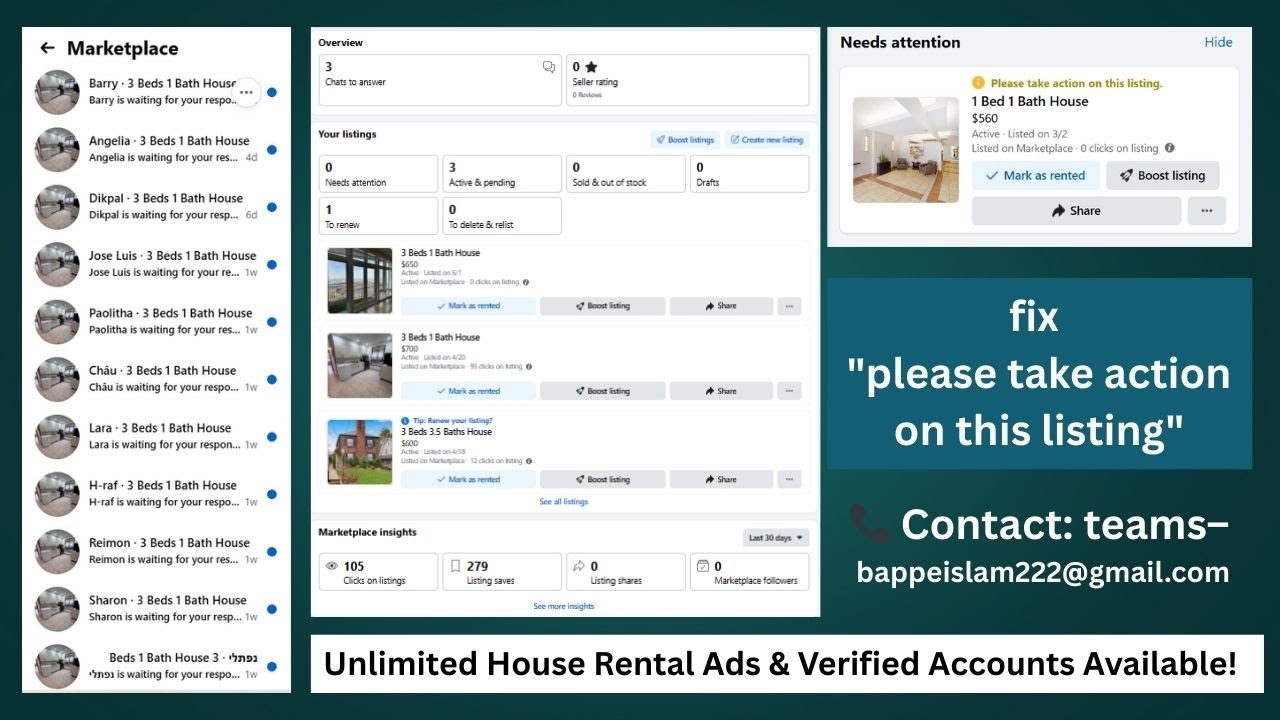Click Hide in Needs attention panel

click(x=1218, y=42)
